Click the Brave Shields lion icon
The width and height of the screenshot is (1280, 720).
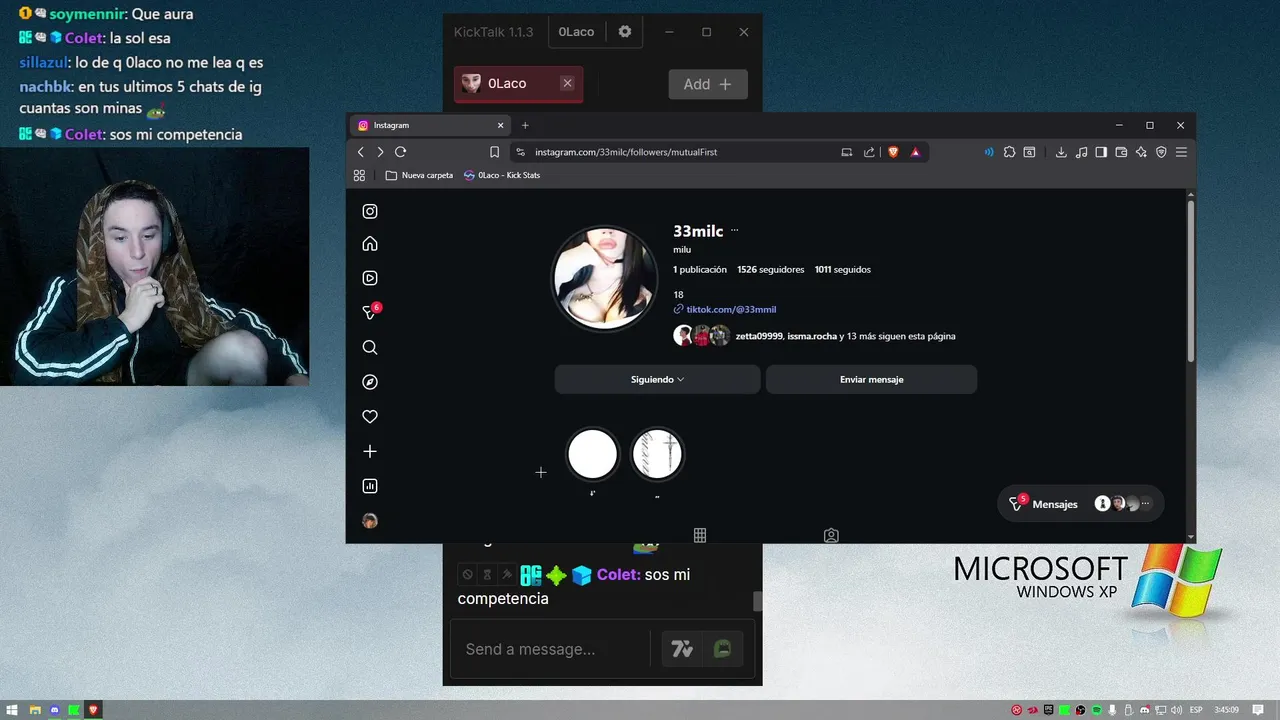893,152
